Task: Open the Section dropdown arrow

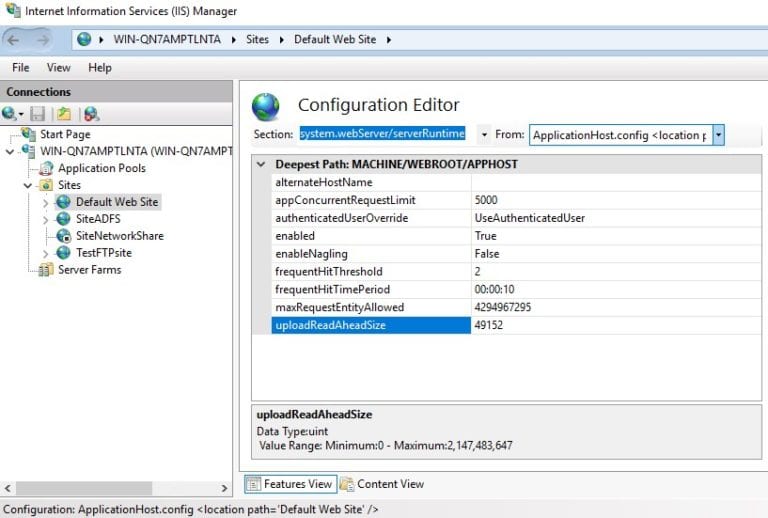Action: 484,135
